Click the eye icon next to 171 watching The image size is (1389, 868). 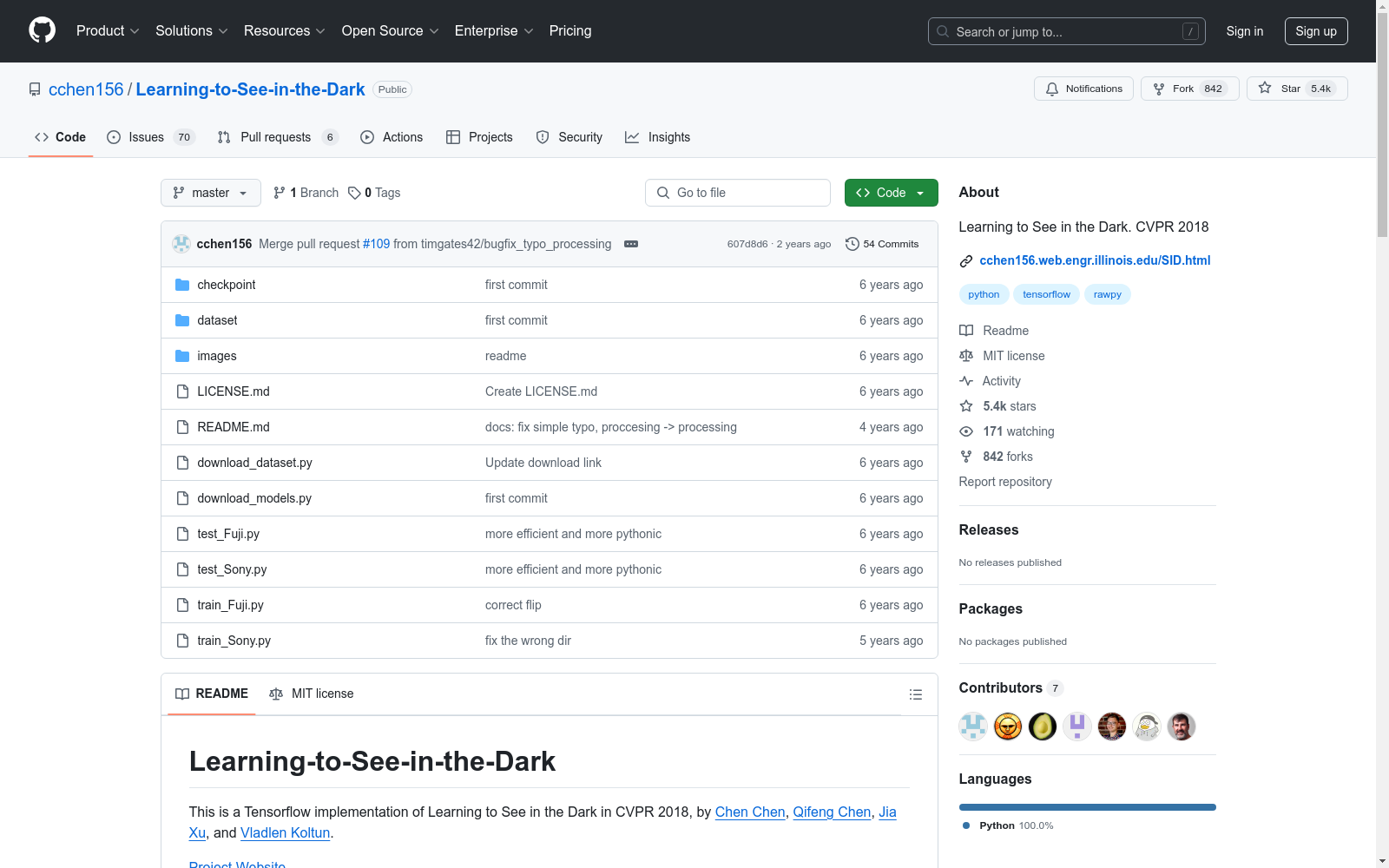pyautogui.click(x=966, y=431)
